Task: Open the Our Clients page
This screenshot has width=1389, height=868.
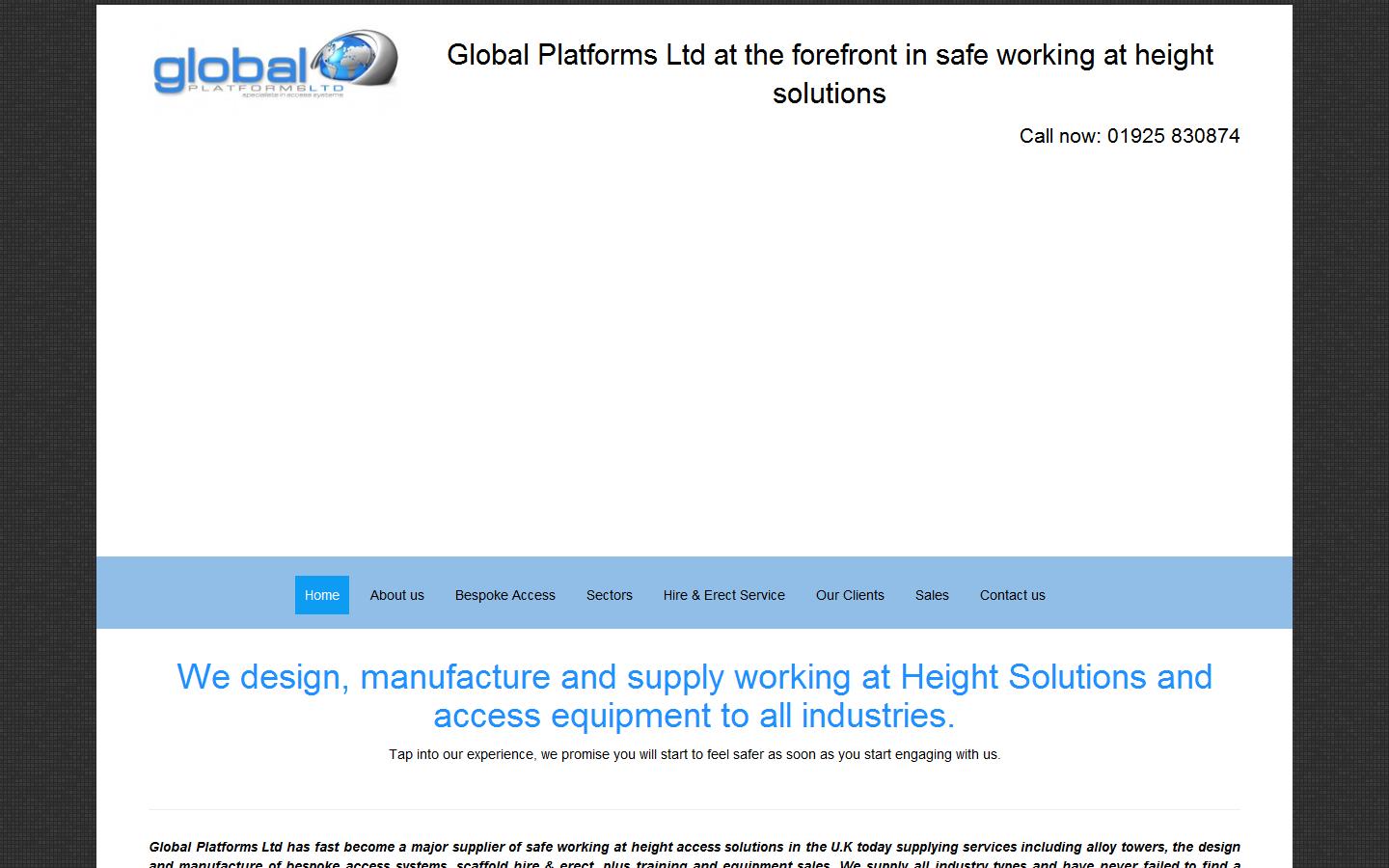Action: [x=850, y=595]
